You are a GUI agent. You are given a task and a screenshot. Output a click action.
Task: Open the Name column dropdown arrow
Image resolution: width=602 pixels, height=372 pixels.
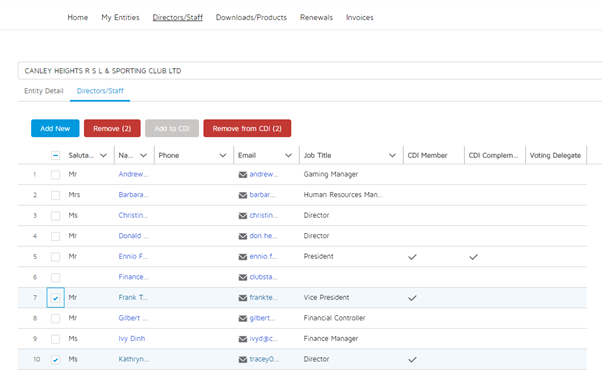[x=143, y=155]
